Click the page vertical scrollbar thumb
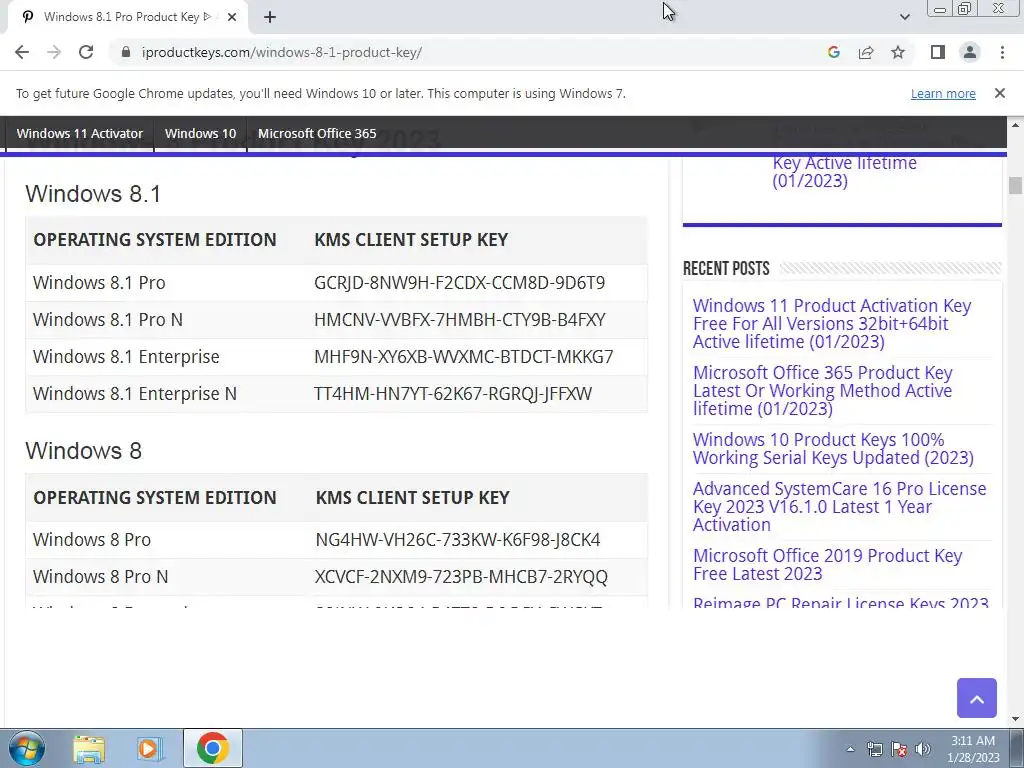Screen dimensions: 1024x768 1015,185
